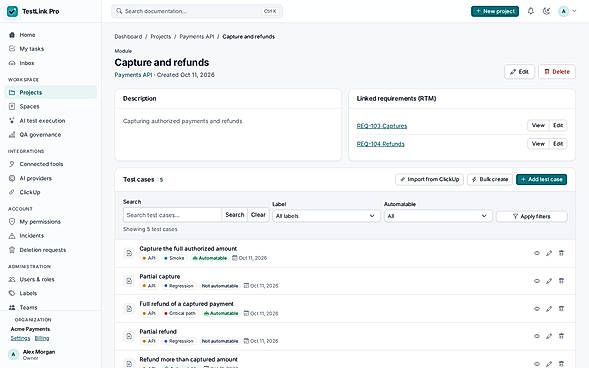
Task: Open the notifications bell icon
Action: pyautogui.click(x=530, y=11)
